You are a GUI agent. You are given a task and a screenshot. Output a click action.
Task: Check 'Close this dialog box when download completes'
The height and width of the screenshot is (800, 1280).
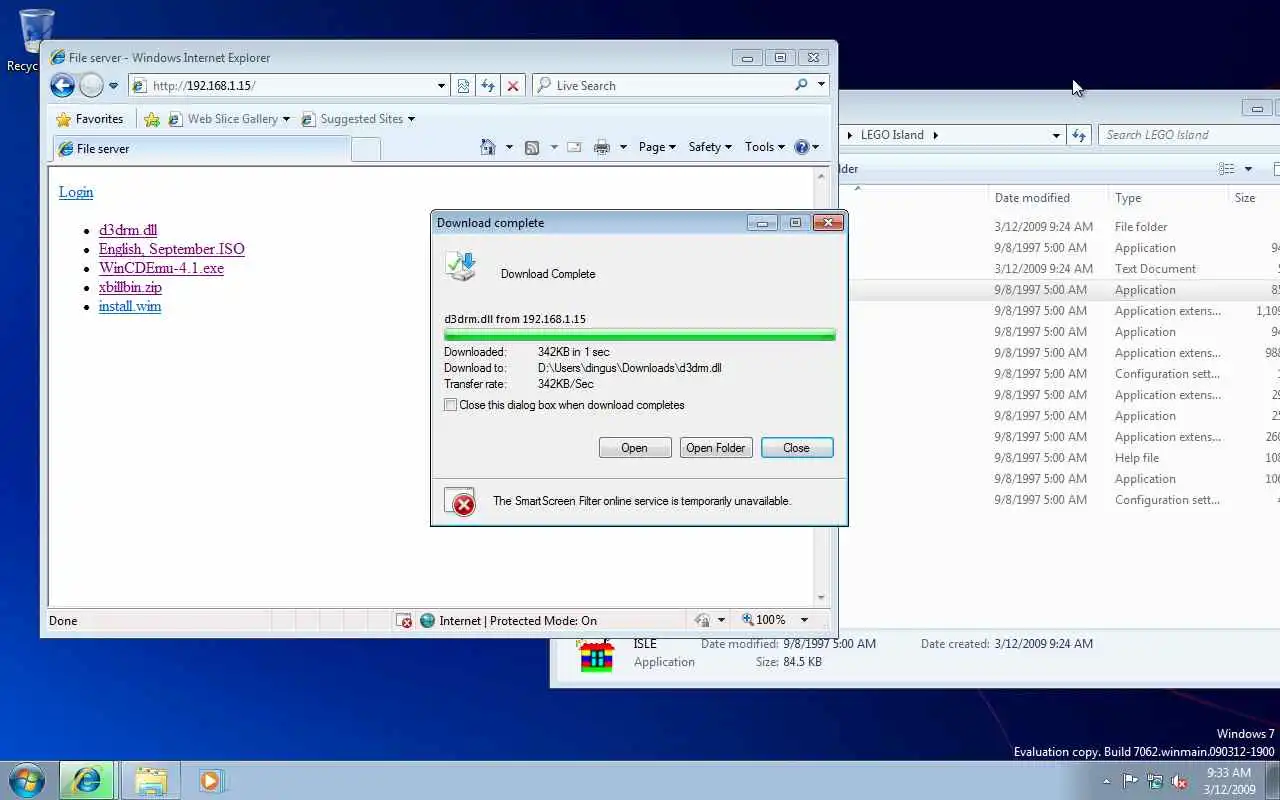451,405
